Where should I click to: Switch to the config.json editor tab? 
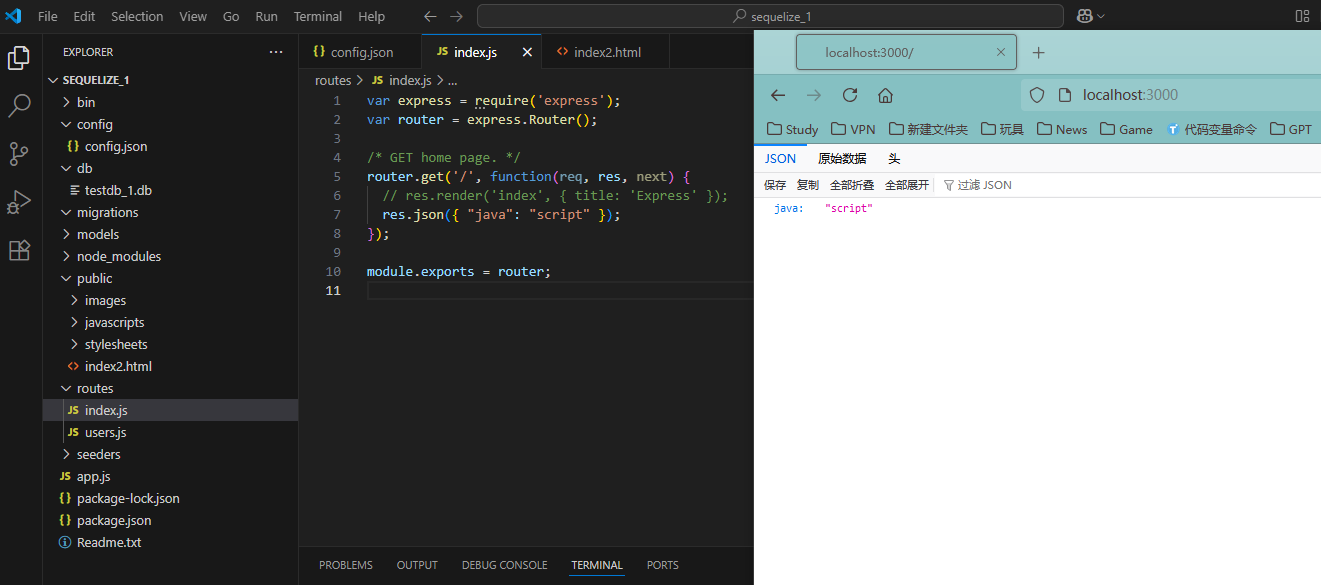(361, 52)
